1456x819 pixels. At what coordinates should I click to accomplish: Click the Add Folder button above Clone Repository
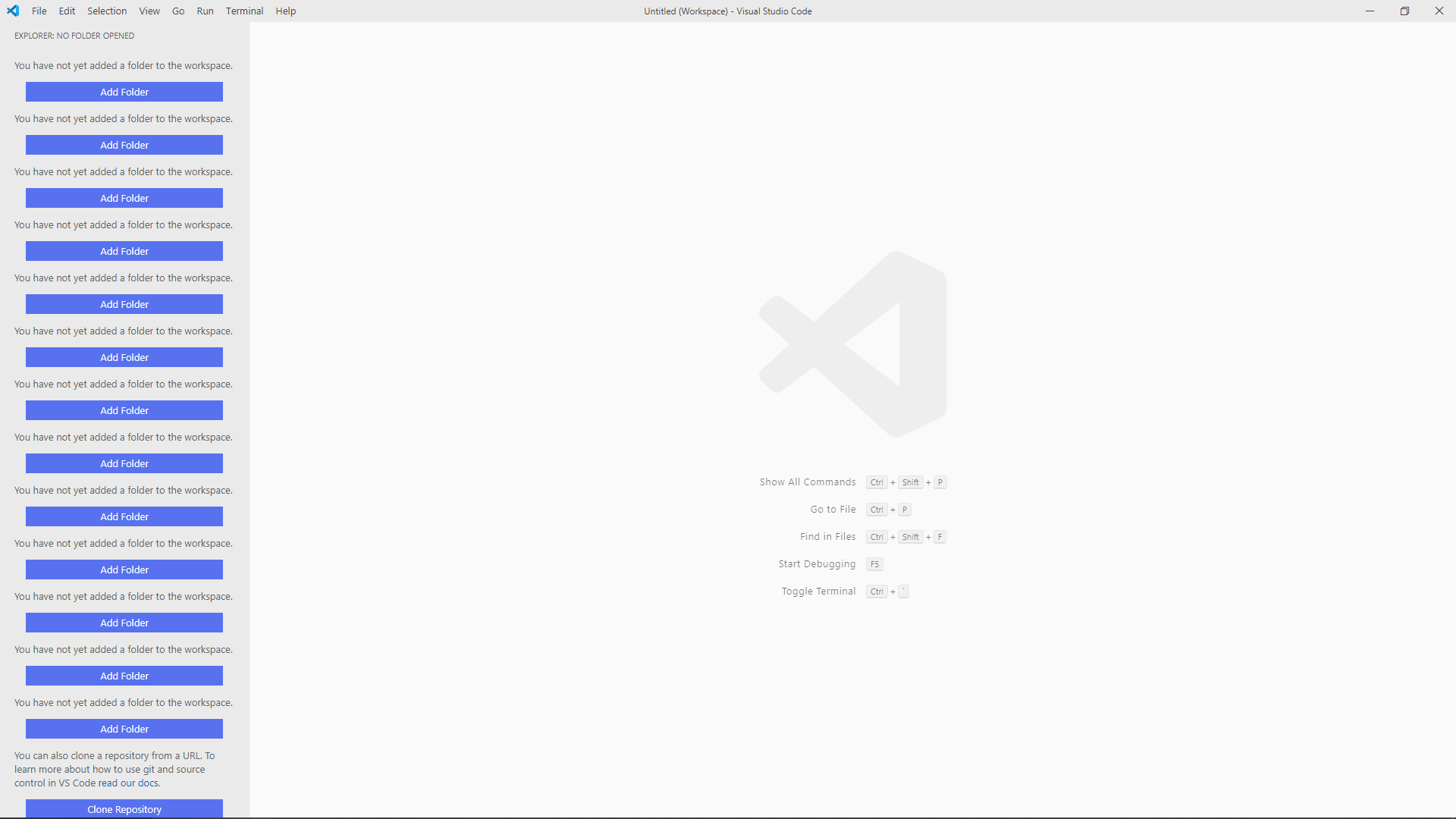124,729
